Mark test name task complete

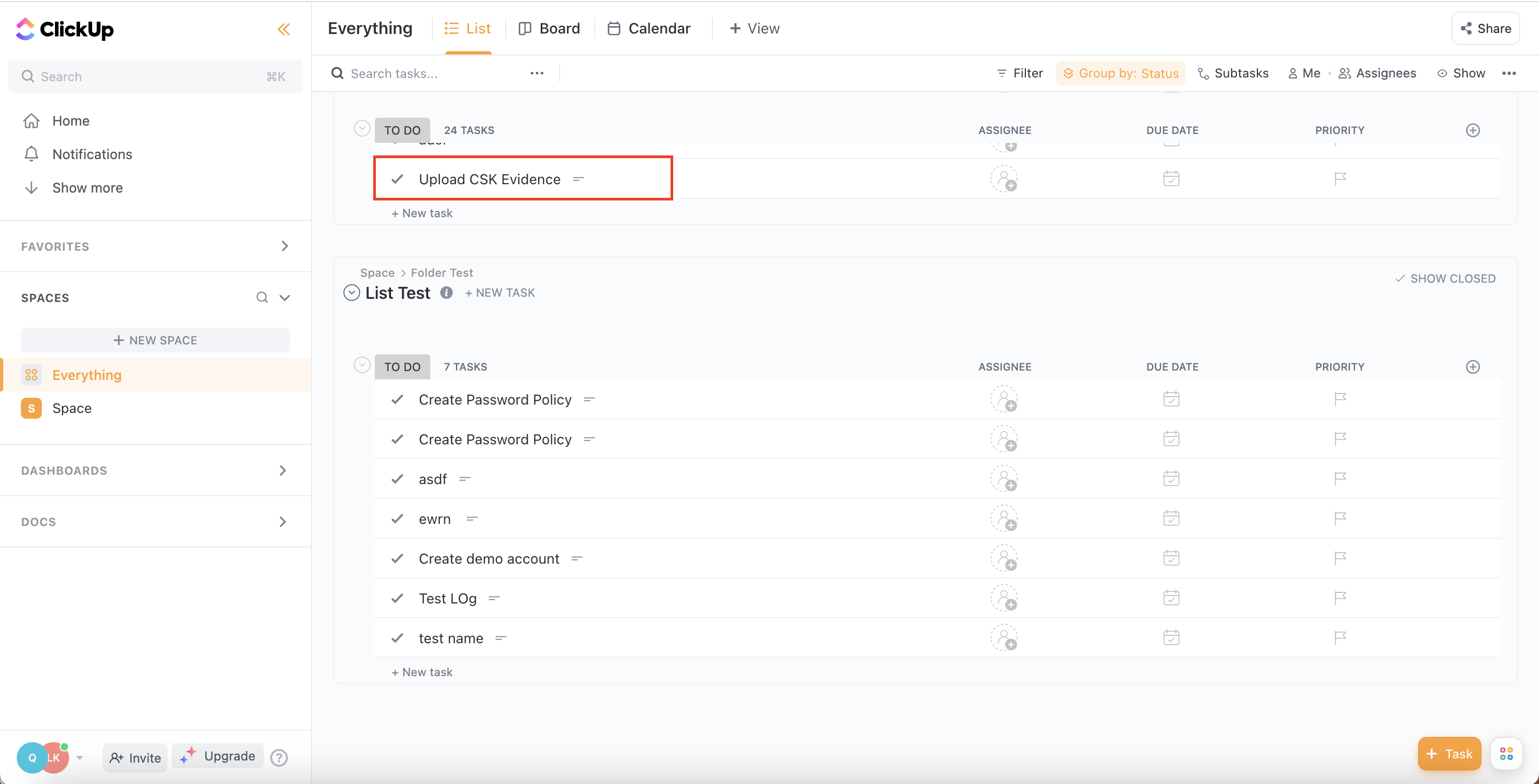point(397,639)
